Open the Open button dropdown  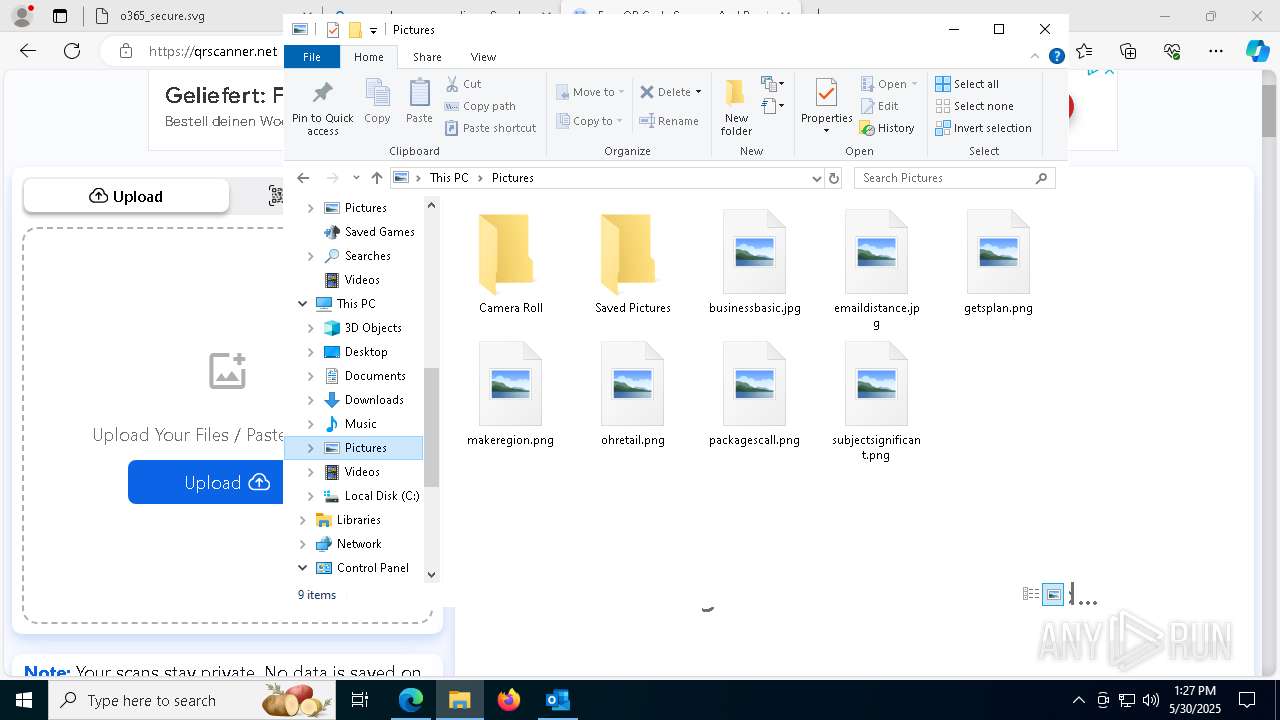(x=914, y=84)
